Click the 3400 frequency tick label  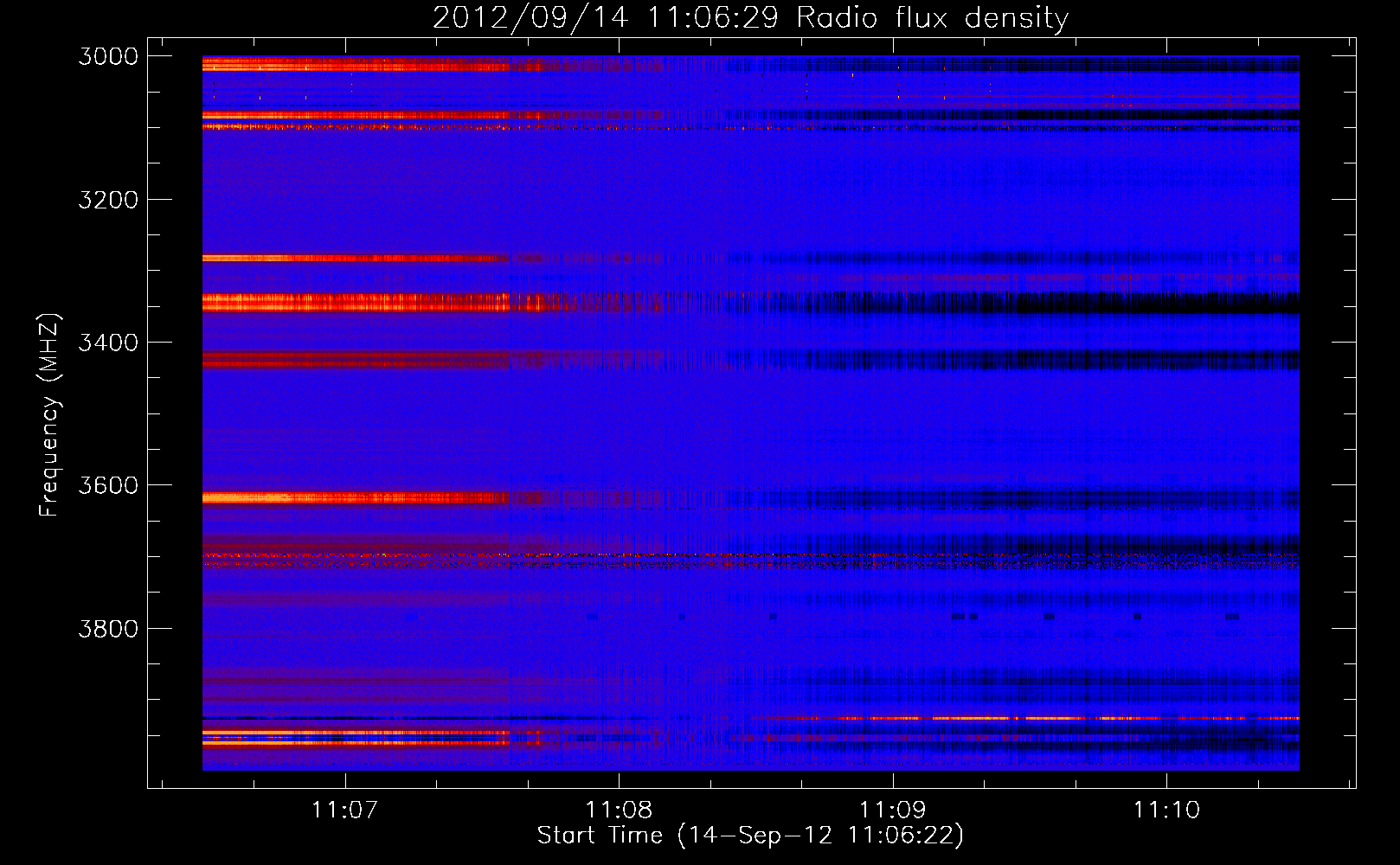[x=108, y=343]
